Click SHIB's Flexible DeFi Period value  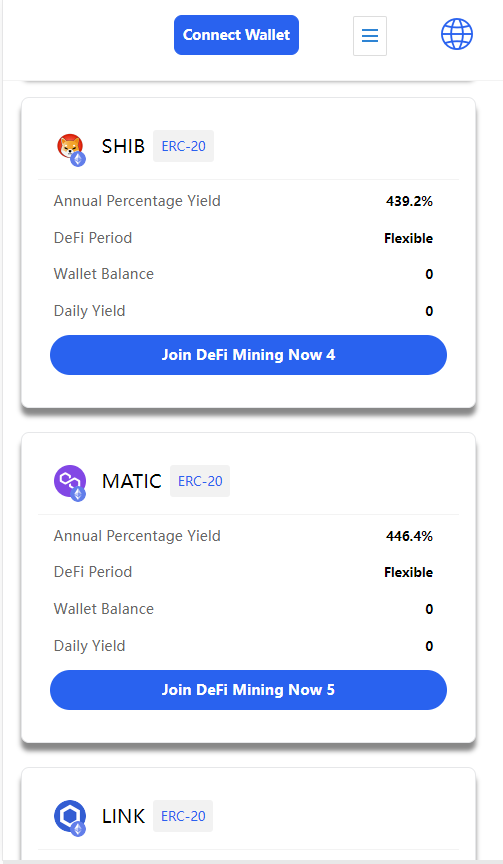coord(408,239)
